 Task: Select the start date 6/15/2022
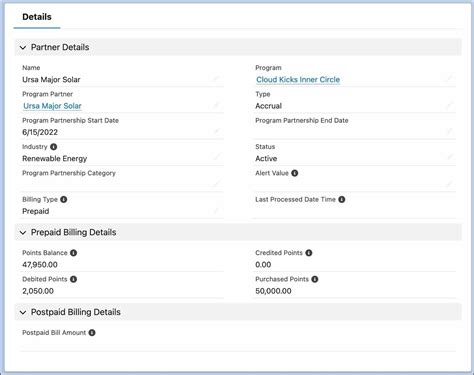[x=40, y=132]
